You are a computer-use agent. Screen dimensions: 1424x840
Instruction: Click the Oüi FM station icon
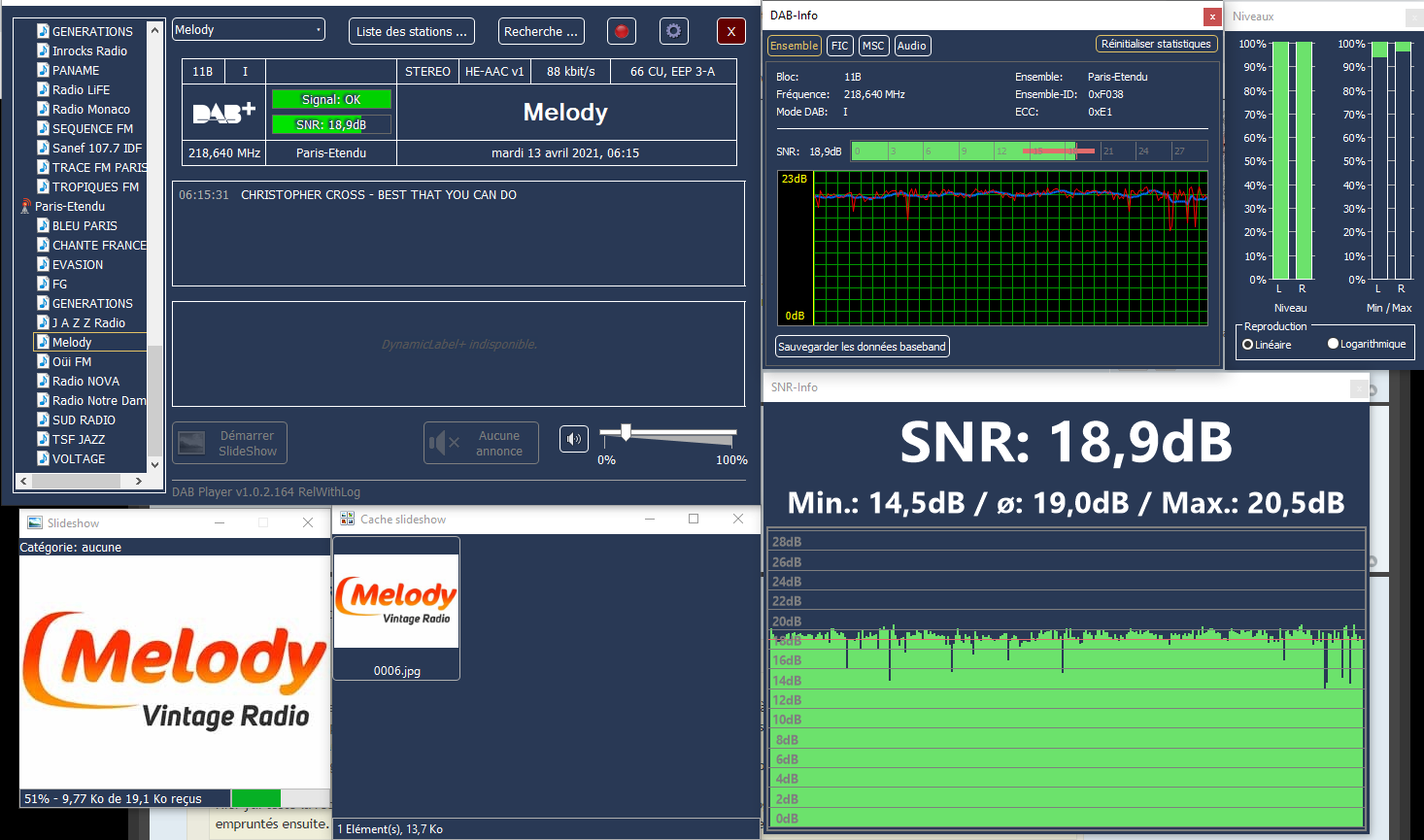43,361
